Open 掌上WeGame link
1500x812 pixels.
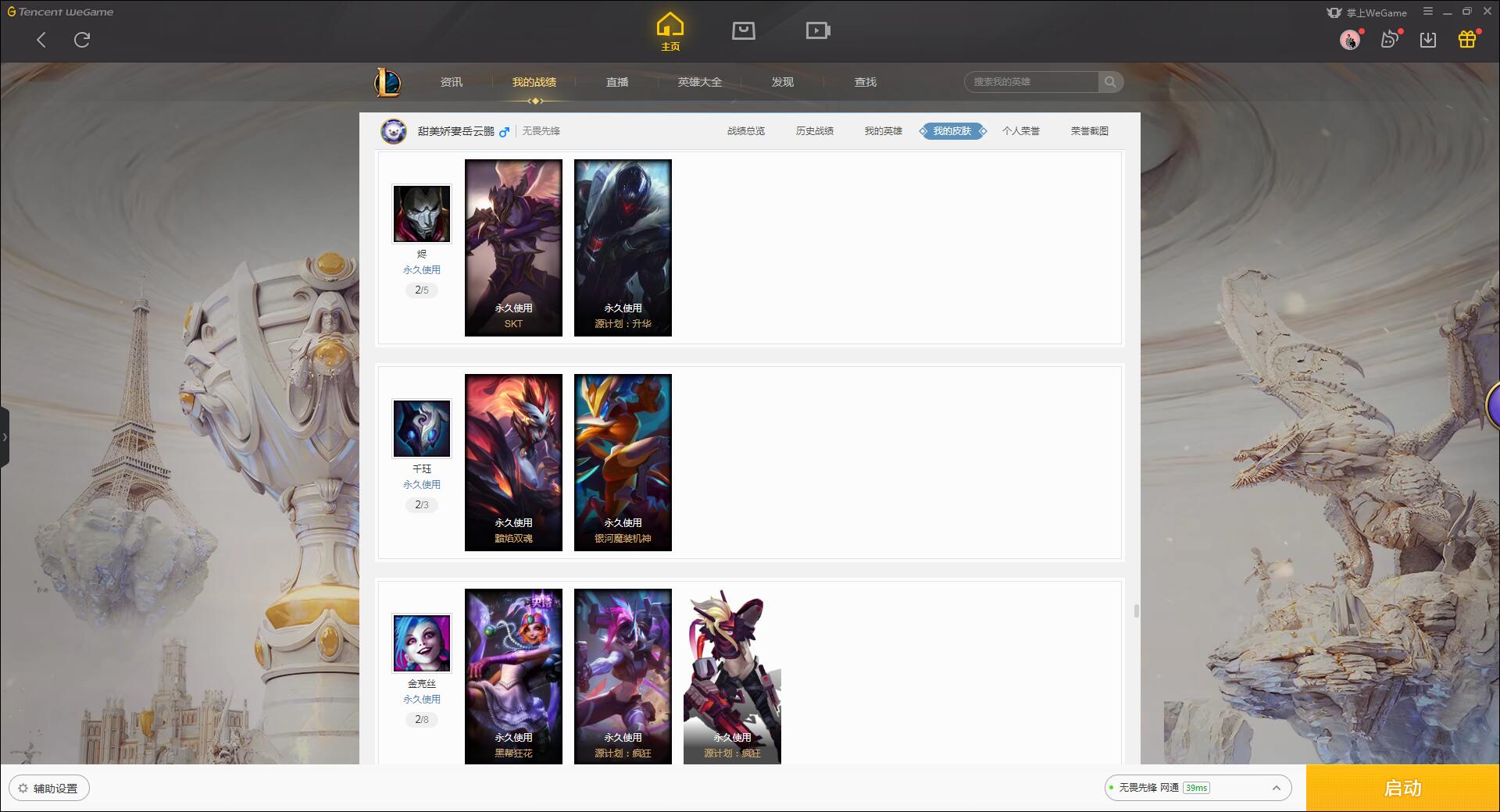pos(1367,12)
